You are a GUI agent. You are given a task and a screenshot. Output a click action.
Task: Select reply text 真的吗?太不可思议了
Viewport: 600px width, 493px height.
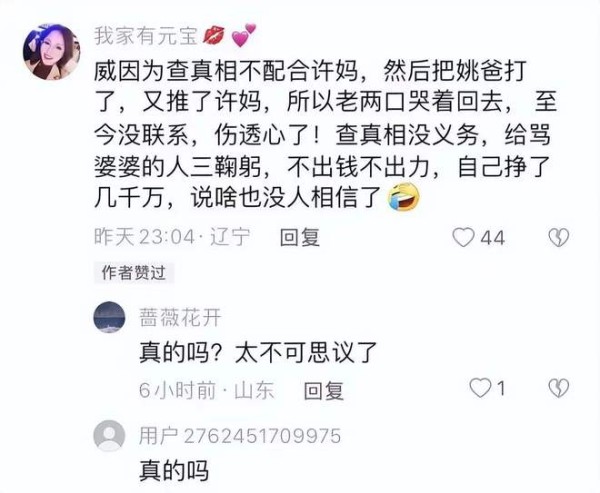pos(258,353)
